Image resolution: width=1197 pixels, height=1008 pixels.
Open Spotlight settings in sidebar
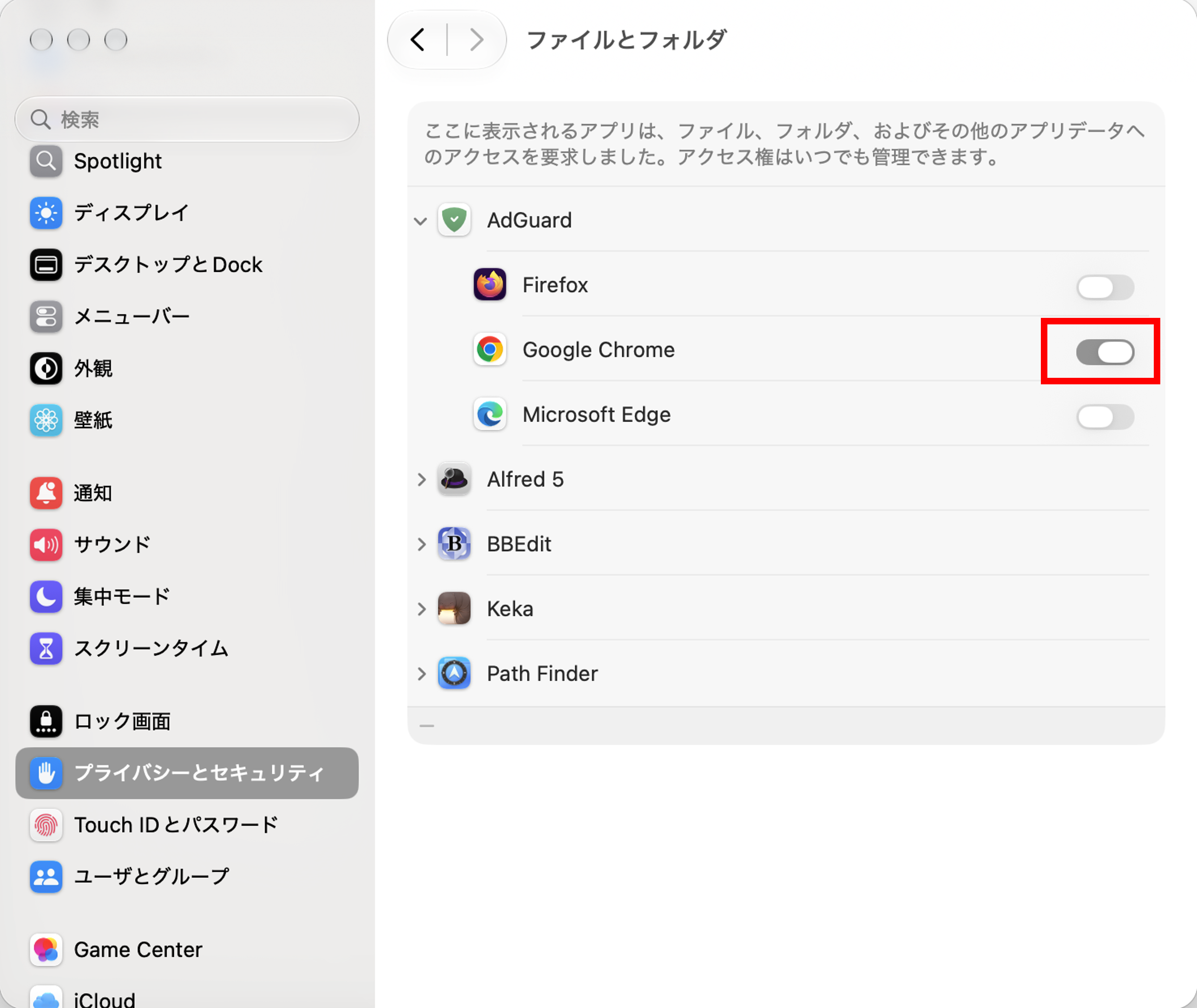coord(187,161)
